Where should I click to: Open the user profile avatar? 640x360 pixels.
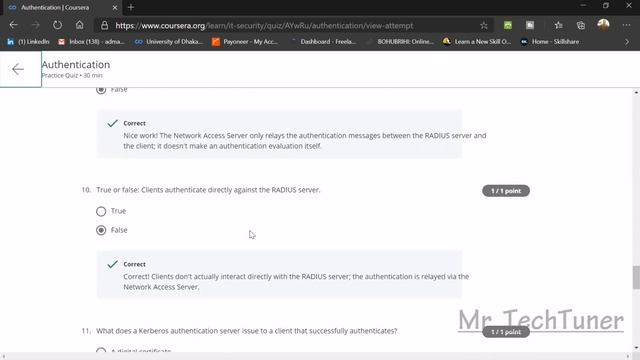click(603, 25)
